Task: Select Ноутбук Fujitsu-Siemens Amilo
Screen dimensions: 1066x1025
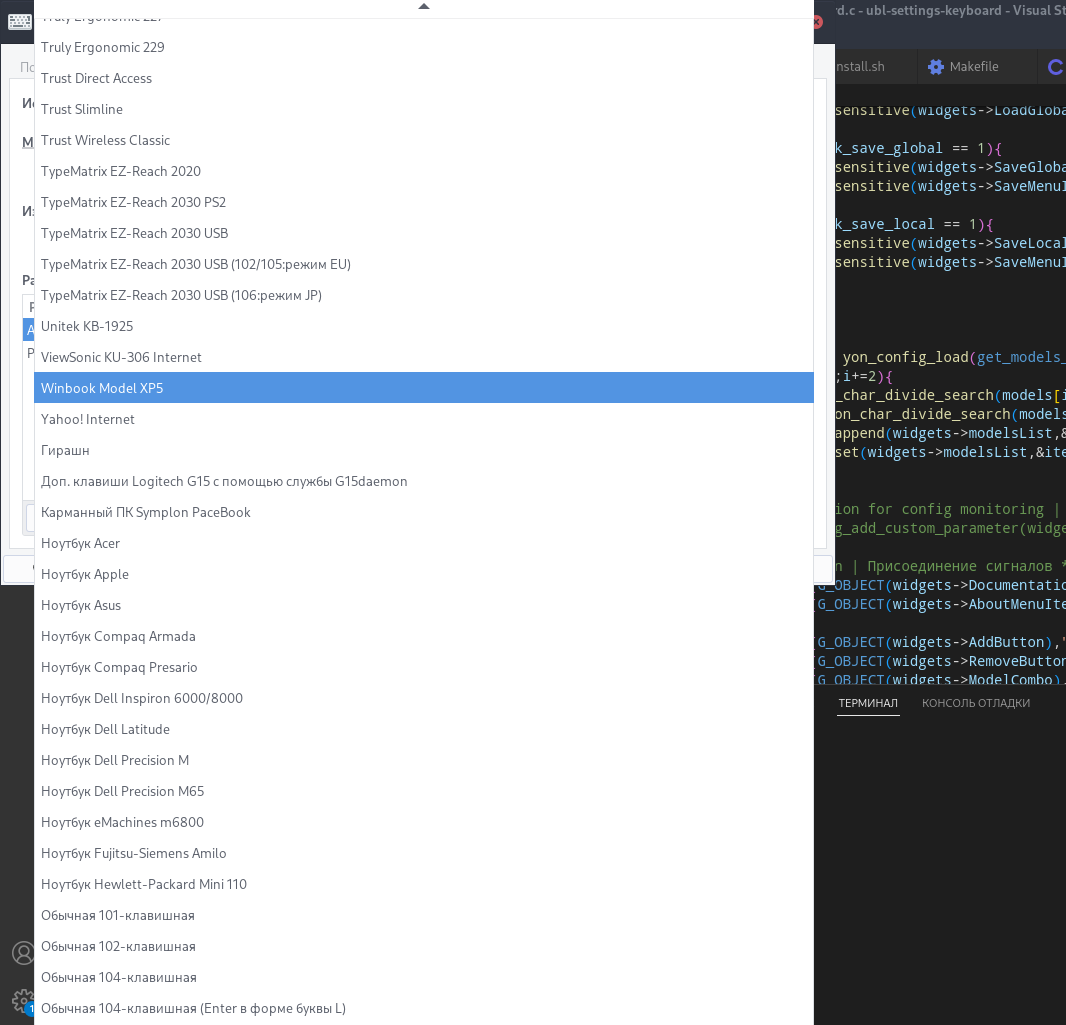Action: click(424, 854)
